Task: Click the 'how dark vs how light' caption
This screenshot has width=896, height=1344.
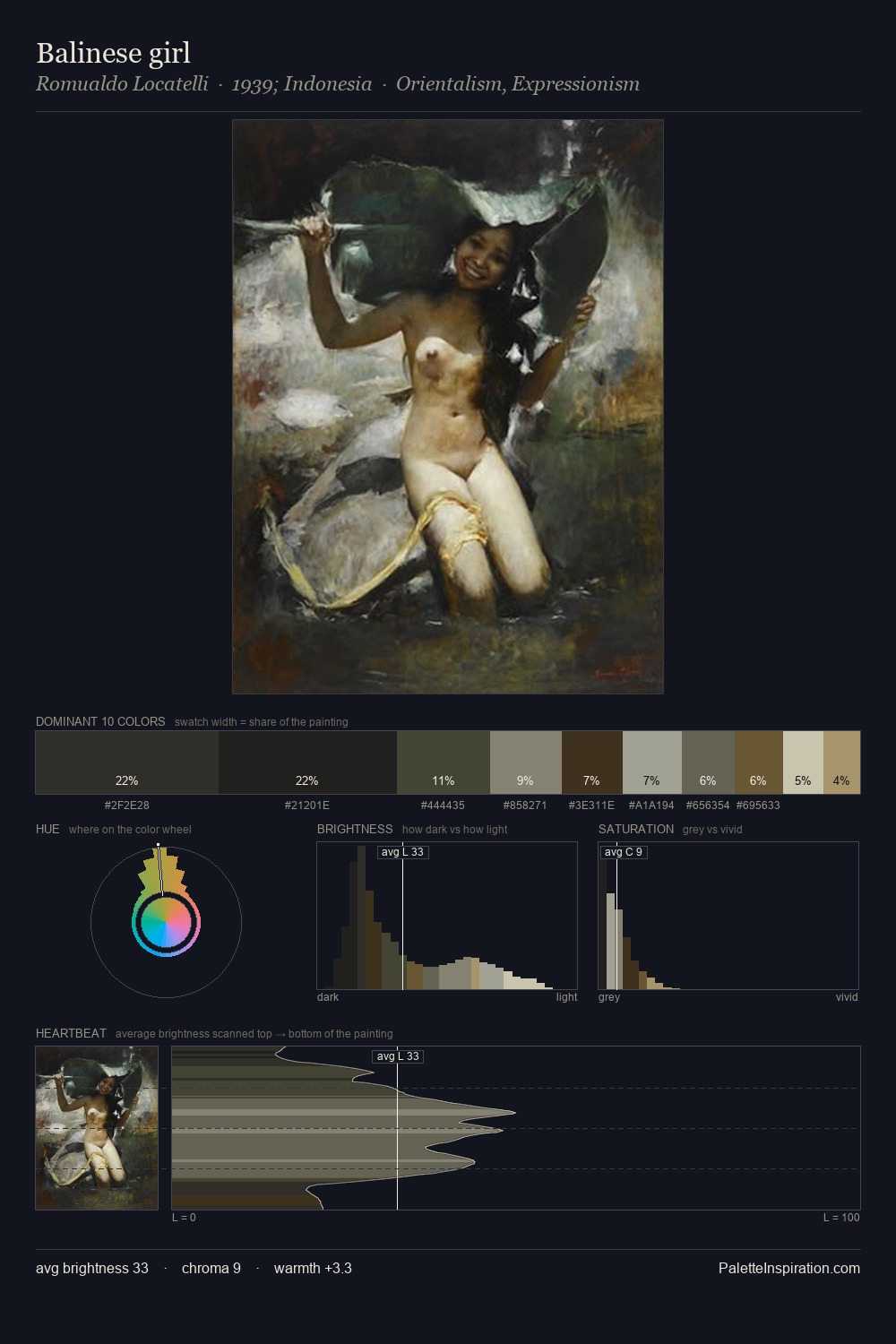Action: [455, 829]
